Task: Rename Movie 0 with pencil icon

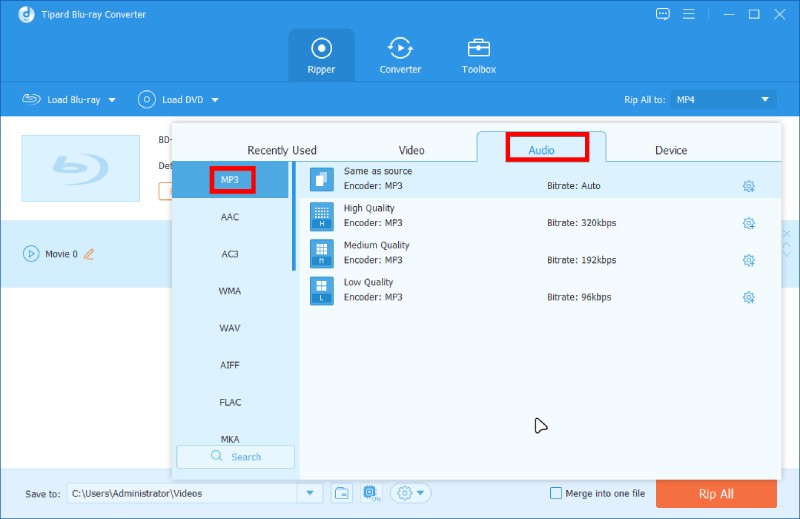Action: 89,254
